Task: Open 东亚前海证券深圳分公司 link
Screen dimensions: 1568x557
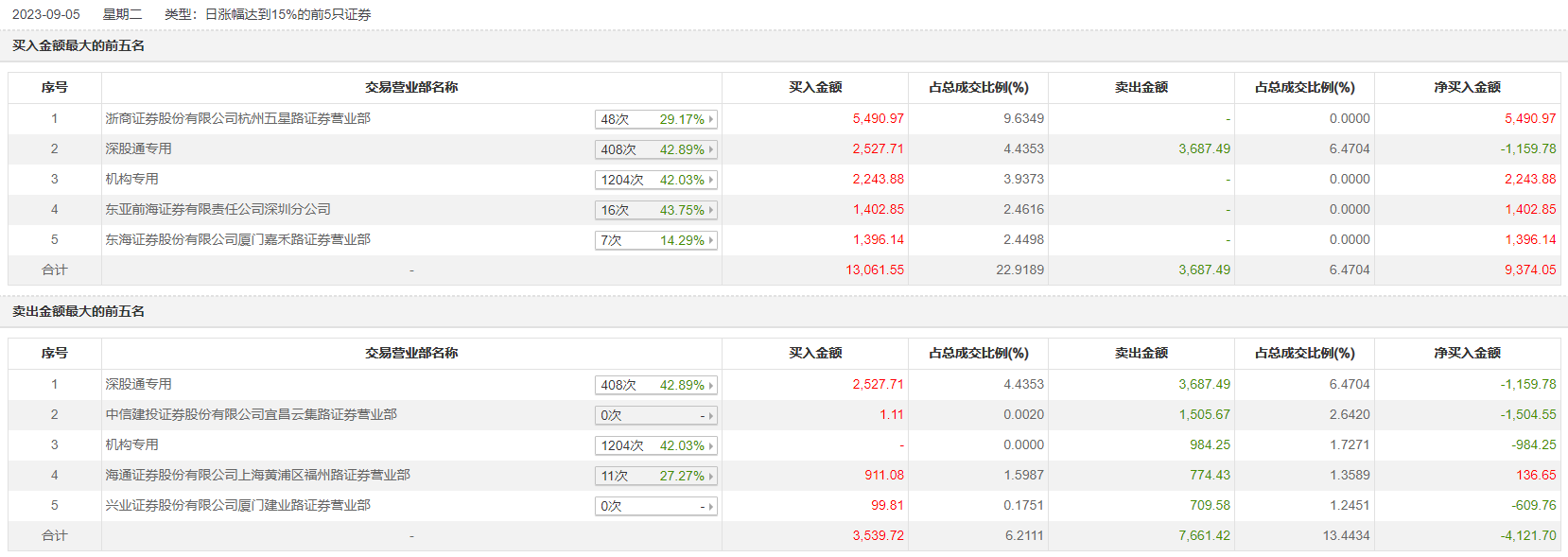Action: pyautogui.click(x=218, y=209)
